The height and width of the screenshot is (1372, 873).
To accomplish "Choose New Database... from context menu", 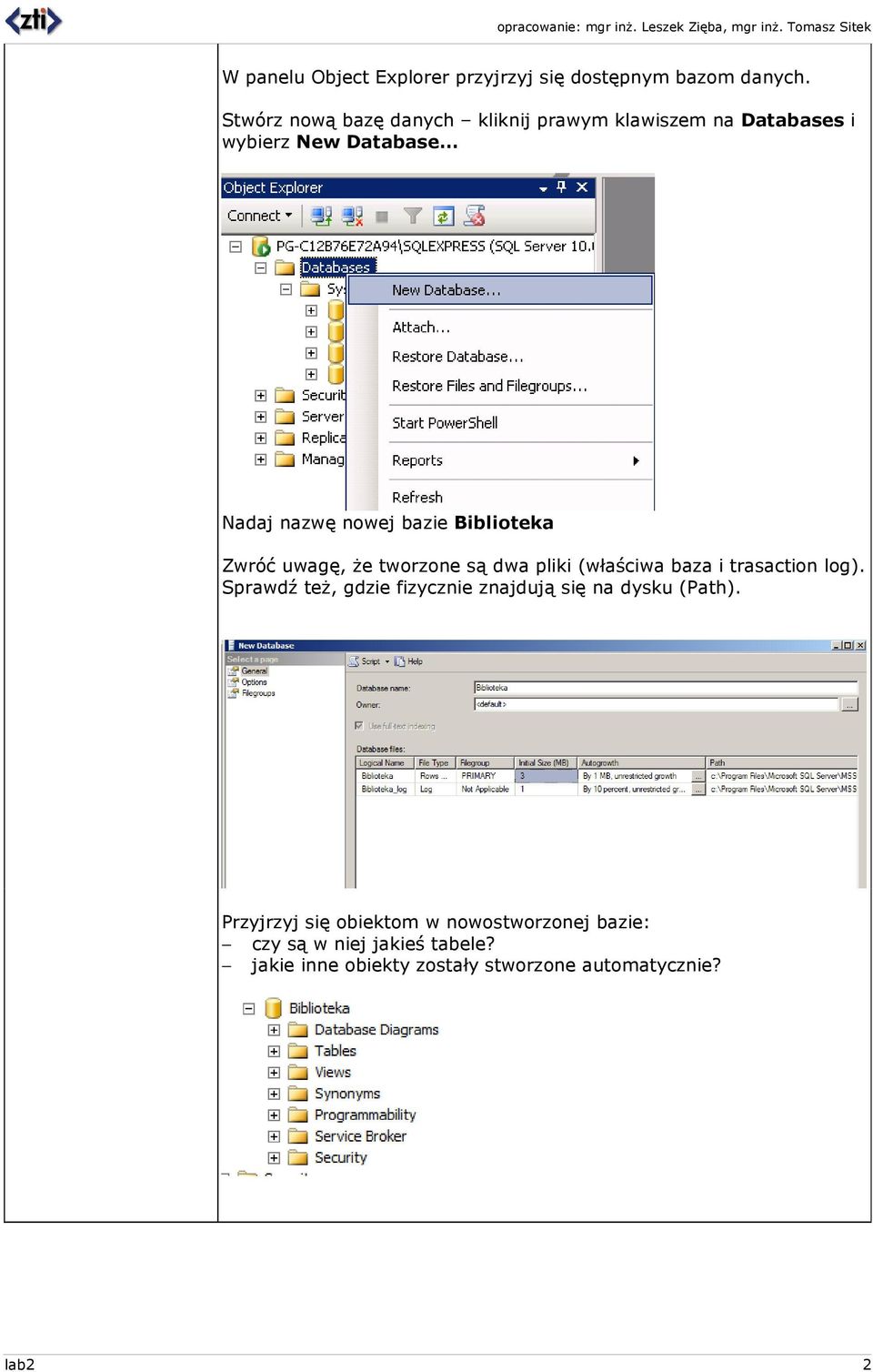I will click(x=500, y=290).
